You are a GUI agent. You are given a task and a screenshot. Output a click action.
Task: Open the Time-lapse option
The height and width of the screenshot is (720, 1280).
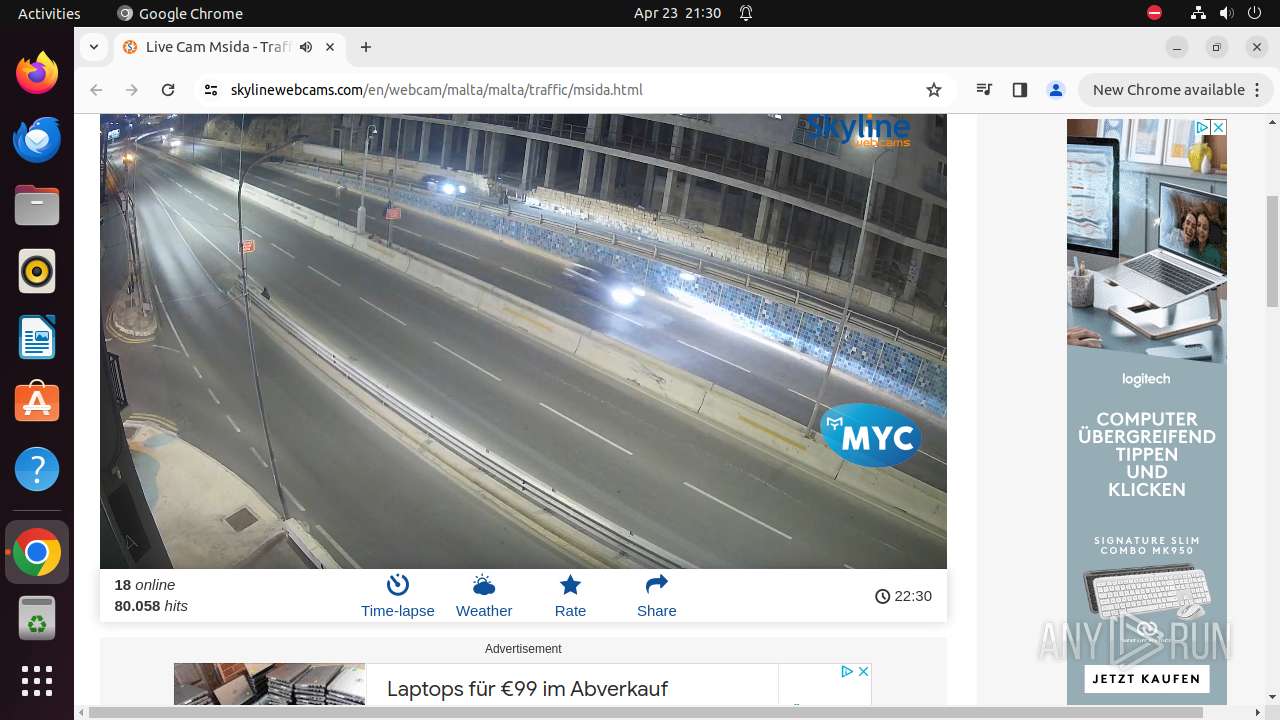398,596
